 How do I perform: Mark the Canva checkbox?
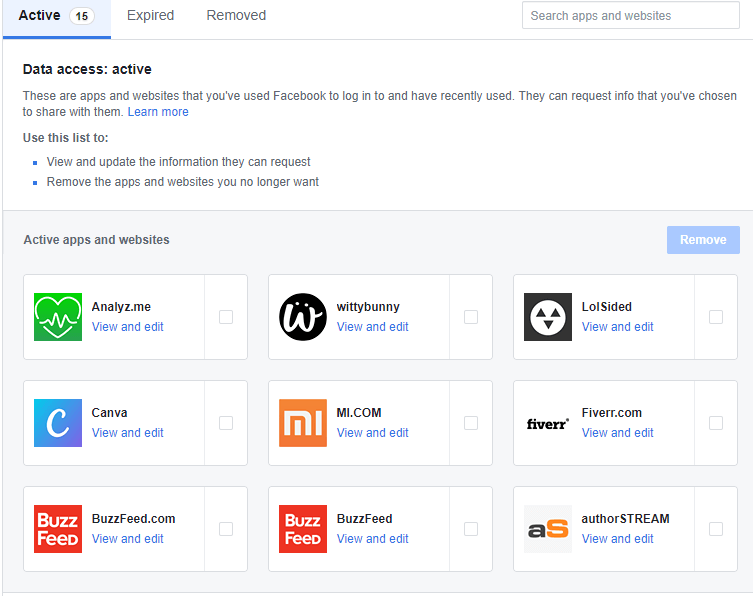pos(226,423)
